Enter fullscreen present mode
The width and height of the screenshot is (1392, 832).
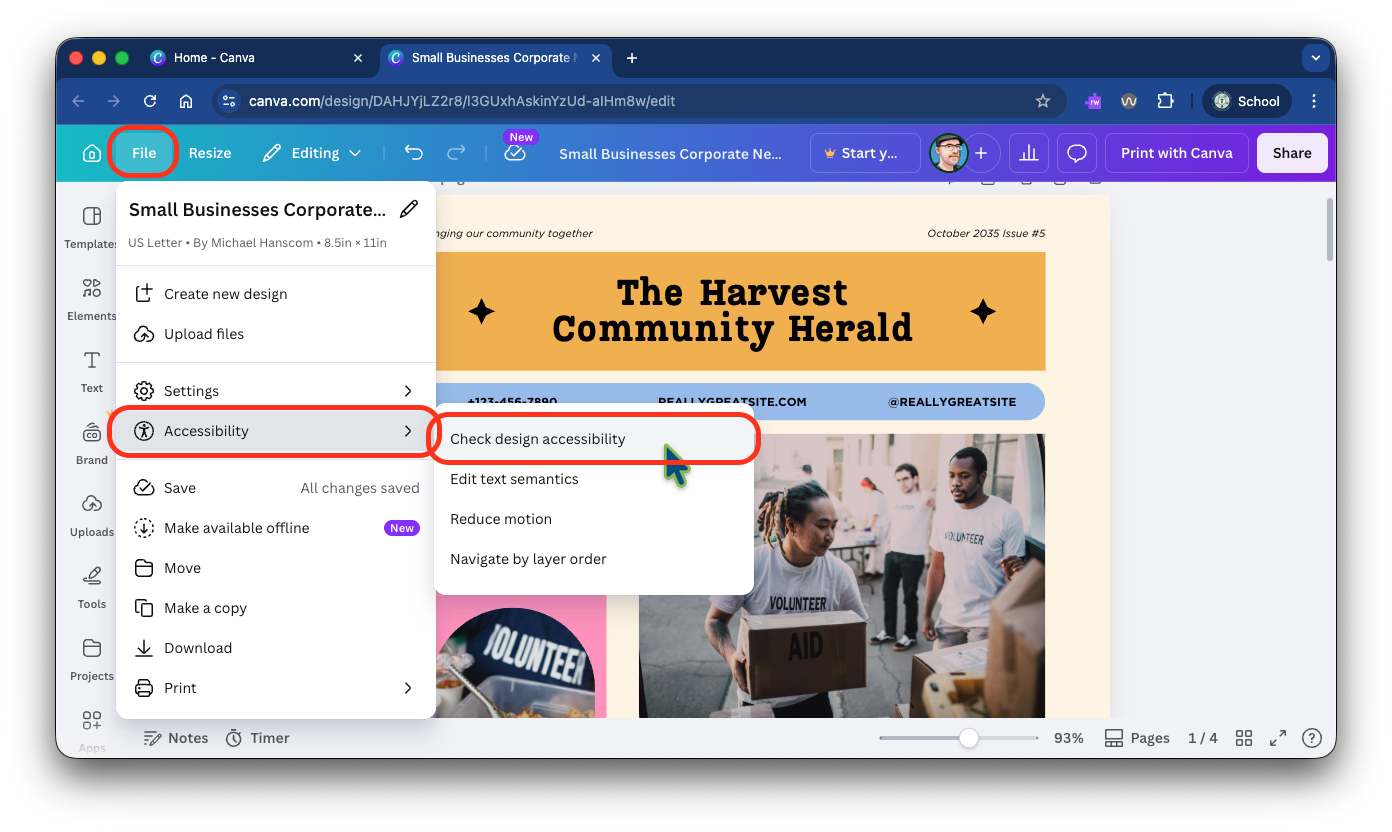tap(1278, 738)
